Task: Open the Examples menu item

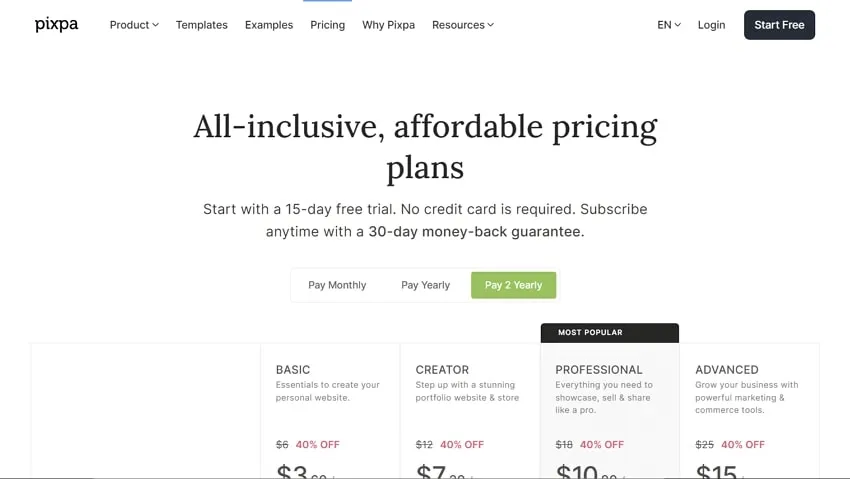Action: 269,25
